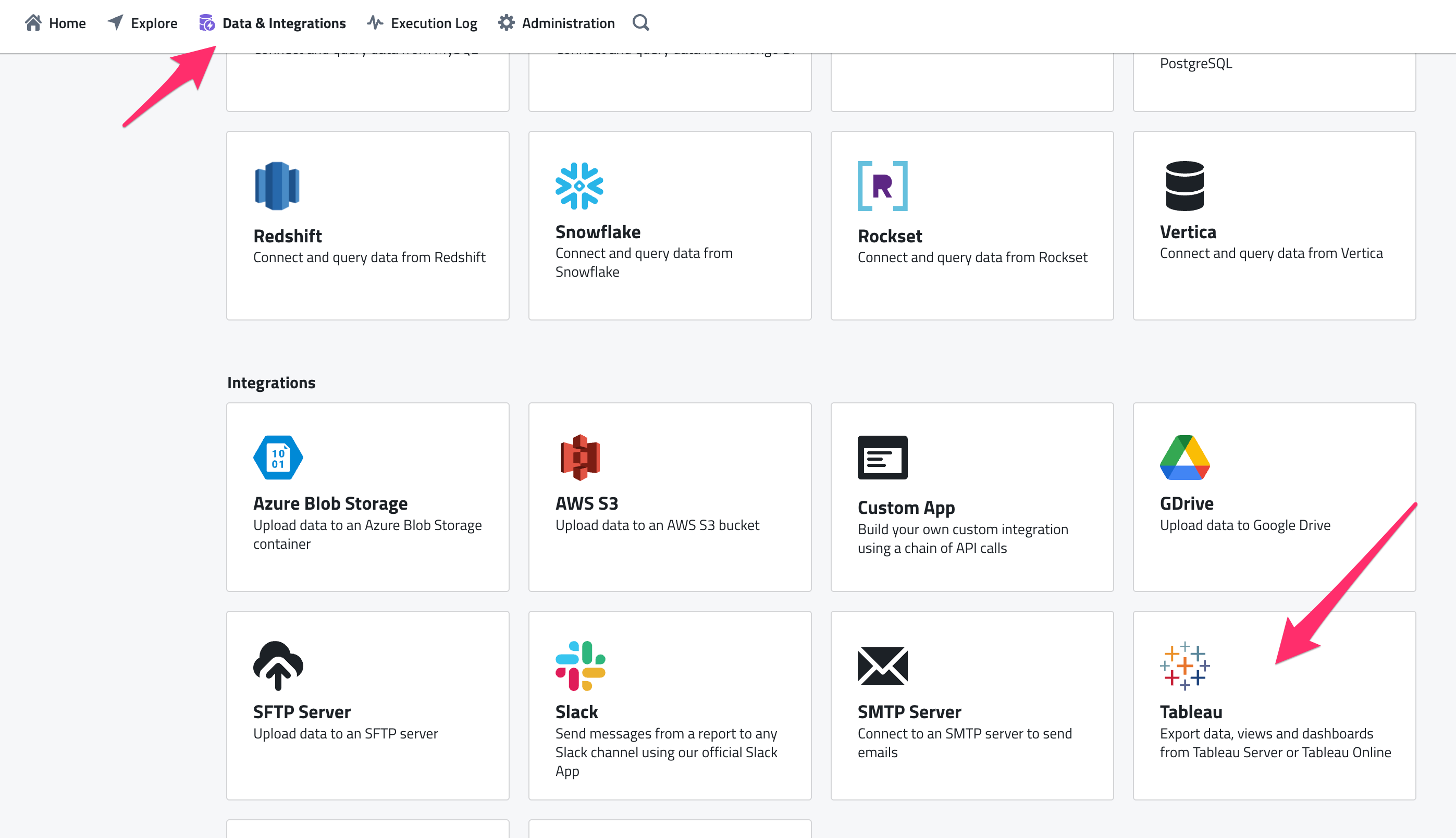Click the AWS S3 bucket icon
This screenshot has height=838, width=1456.
tap(580, 458)
